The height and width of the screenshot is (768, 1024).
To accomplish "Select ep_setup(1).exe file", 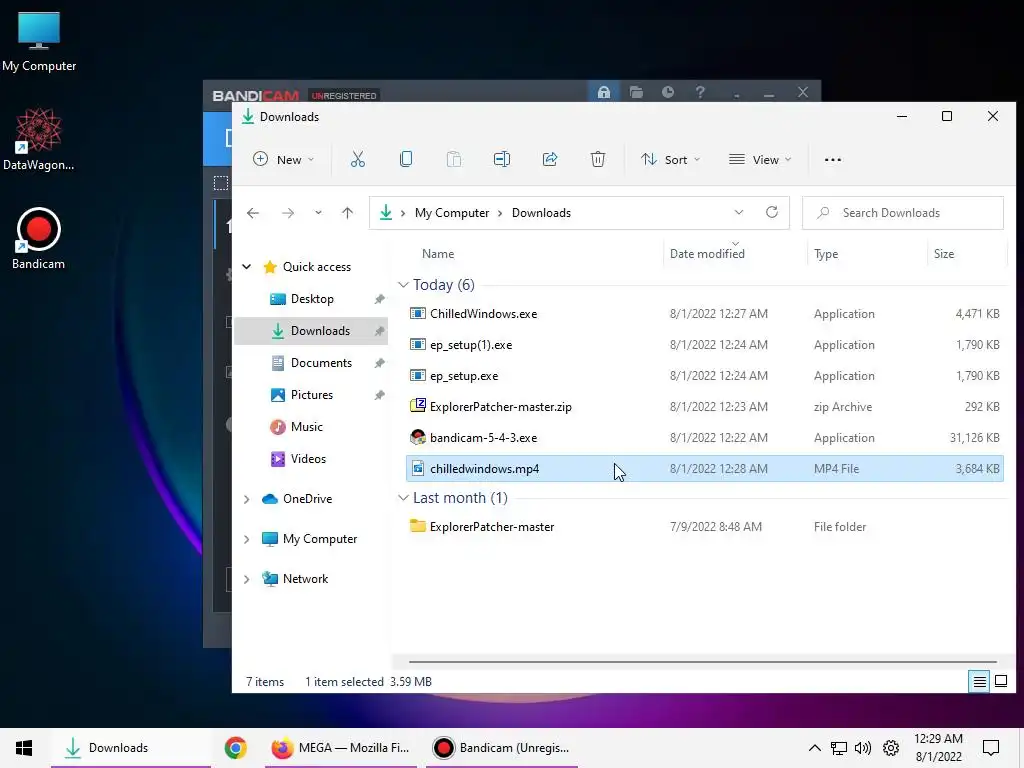I will [705, 345].
